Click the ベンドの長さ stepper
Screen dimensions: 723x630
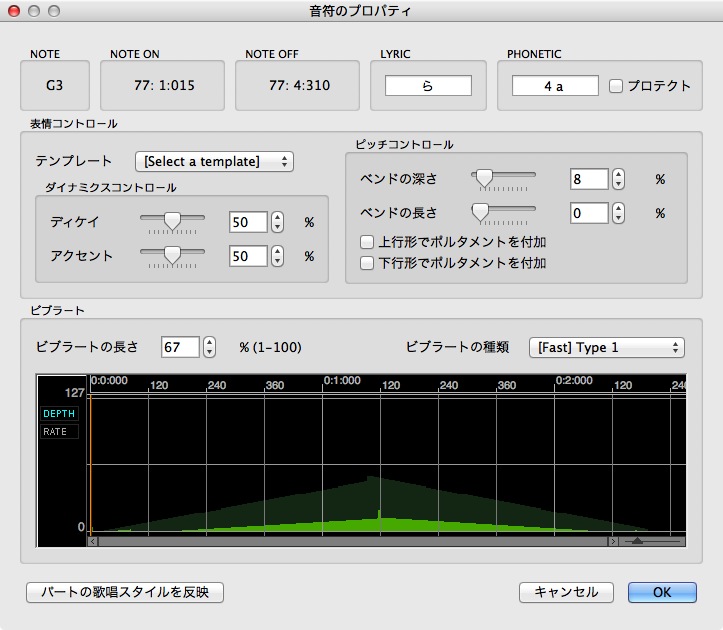tap(618, 213)
